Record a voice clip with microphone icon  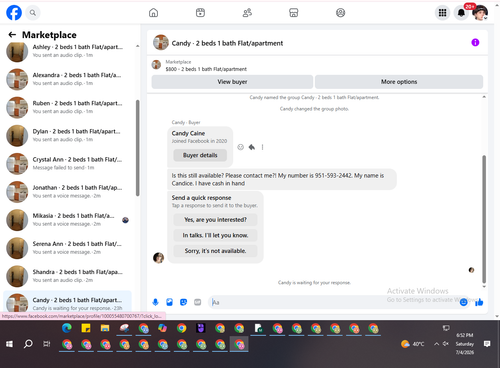click(x=155, y=302)
